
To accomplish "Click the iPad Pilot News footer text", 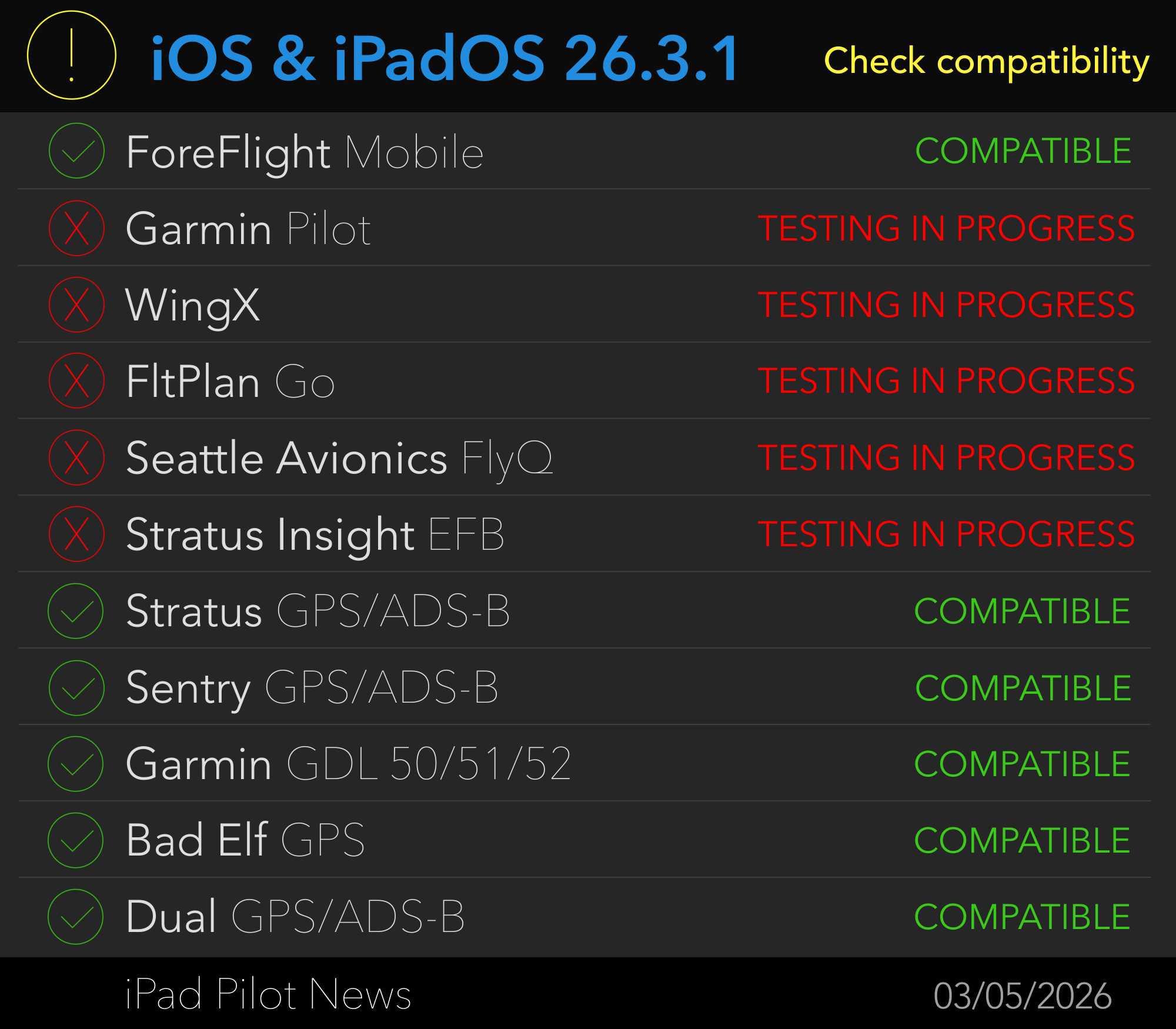I will 268,995.
